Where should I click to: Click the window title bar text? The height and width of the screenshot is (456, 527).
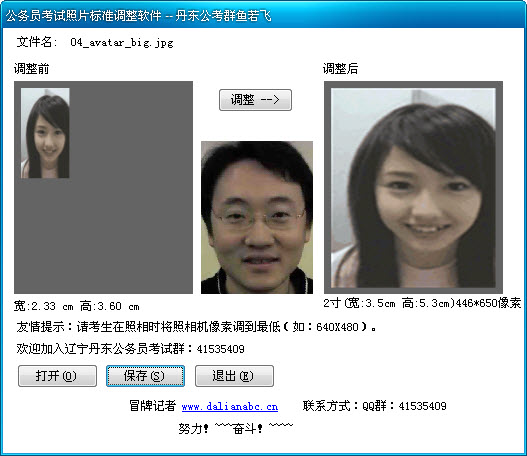pyautogui.click(x=138, y=16)
